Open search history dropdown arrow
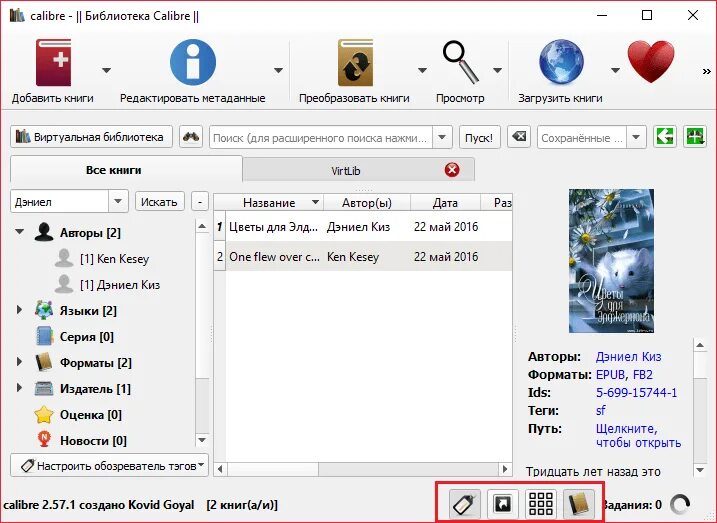This screenshot has height=523, width=717. (442, 137)
